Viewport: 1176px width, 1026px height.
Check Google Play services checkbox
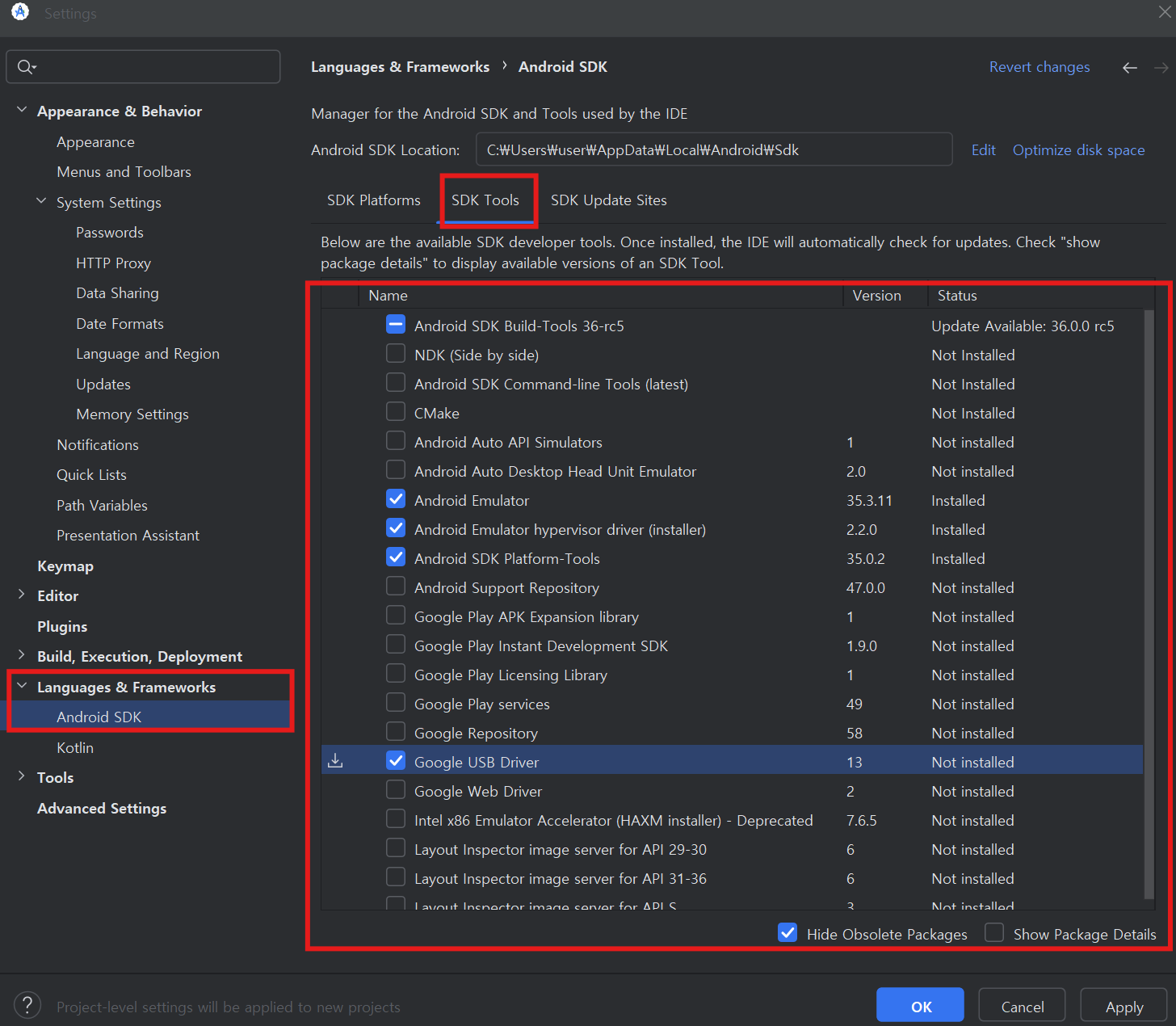pyautogui.click(x=396, y=703)
